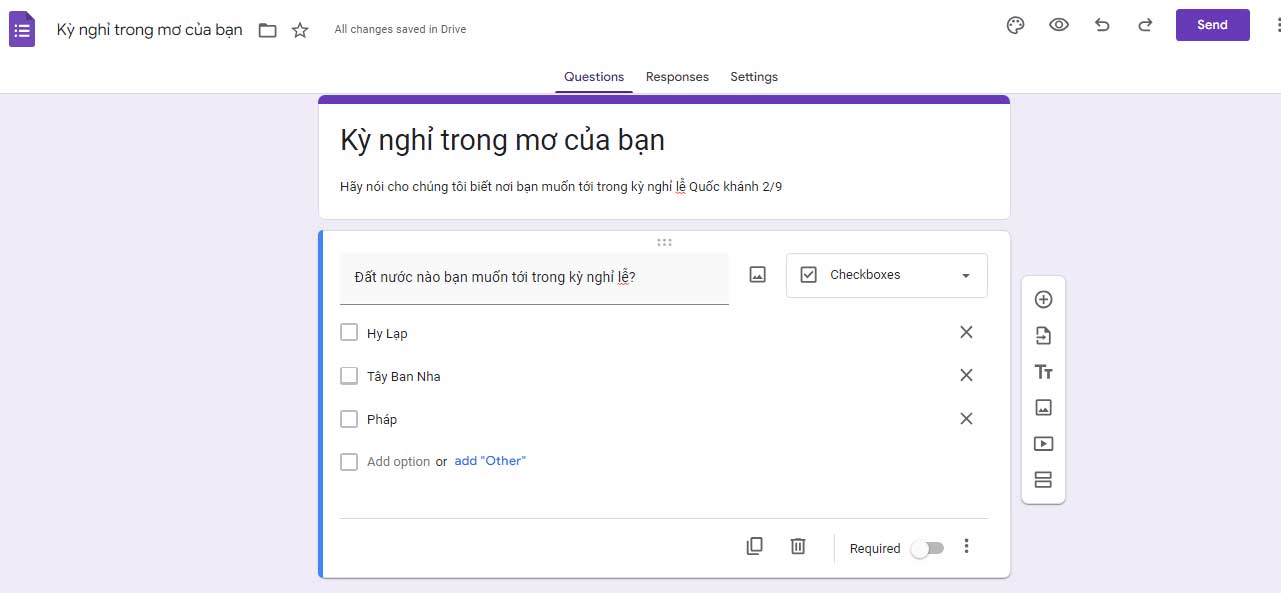
Task: Switch to the Settings tab
Action: (x=753, y=76)
